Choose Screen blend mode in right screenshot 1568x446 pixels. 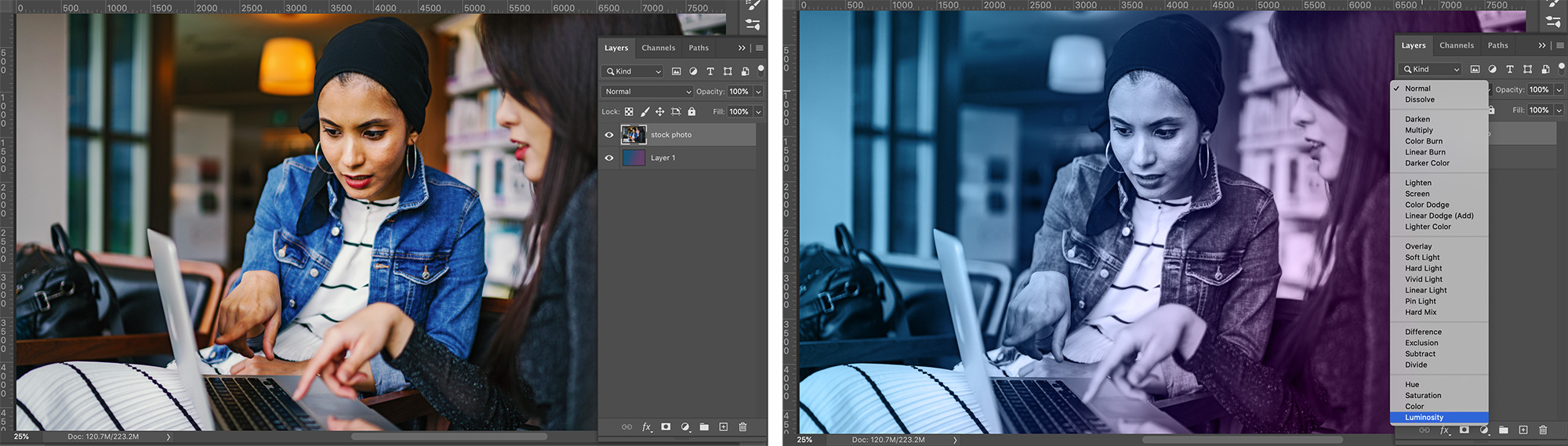pyautogui.click(x=1439, y=194)
